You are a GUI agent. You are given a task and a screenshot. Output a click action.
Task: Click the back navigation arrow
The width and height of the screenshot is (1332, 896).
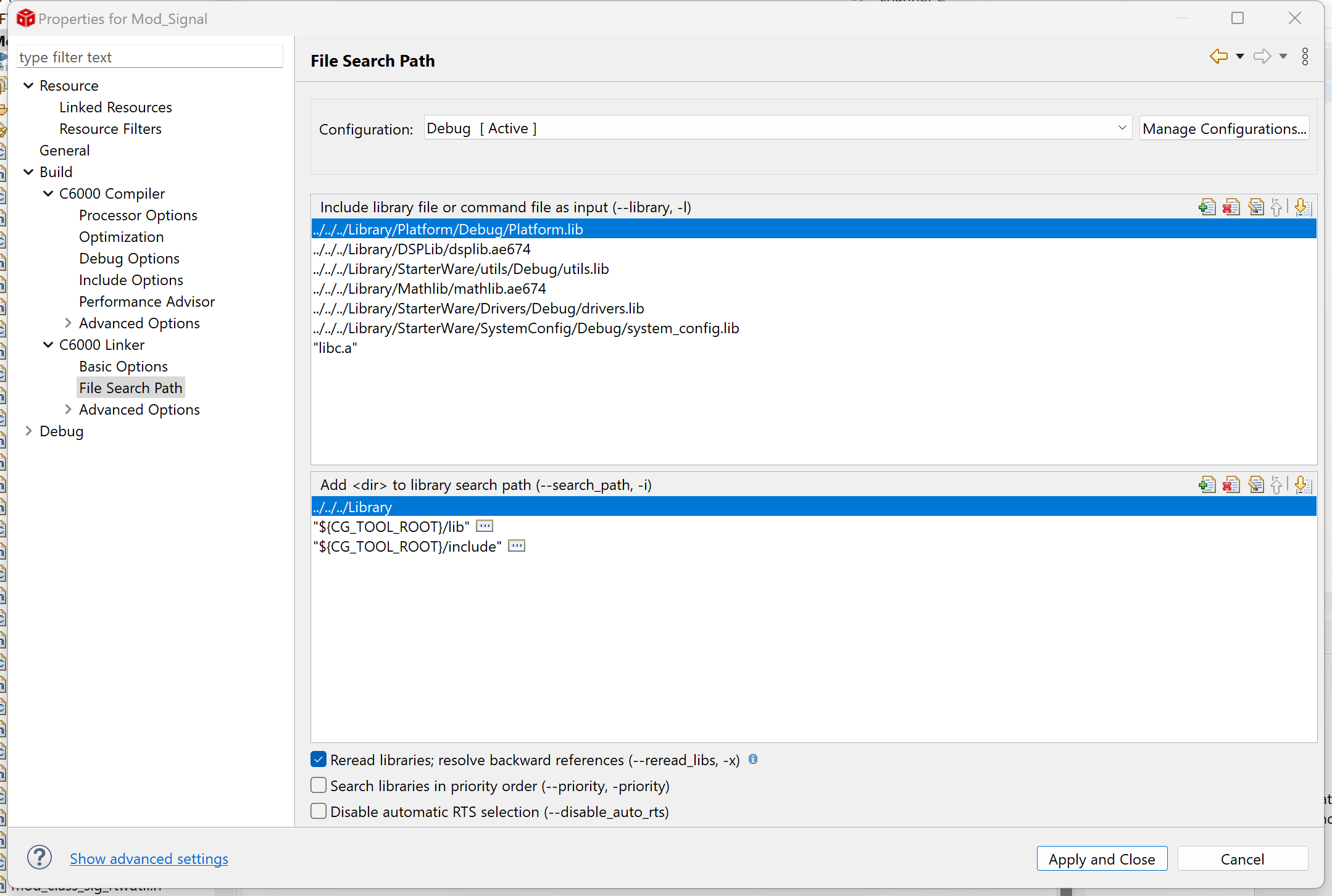click(1218, 57)
